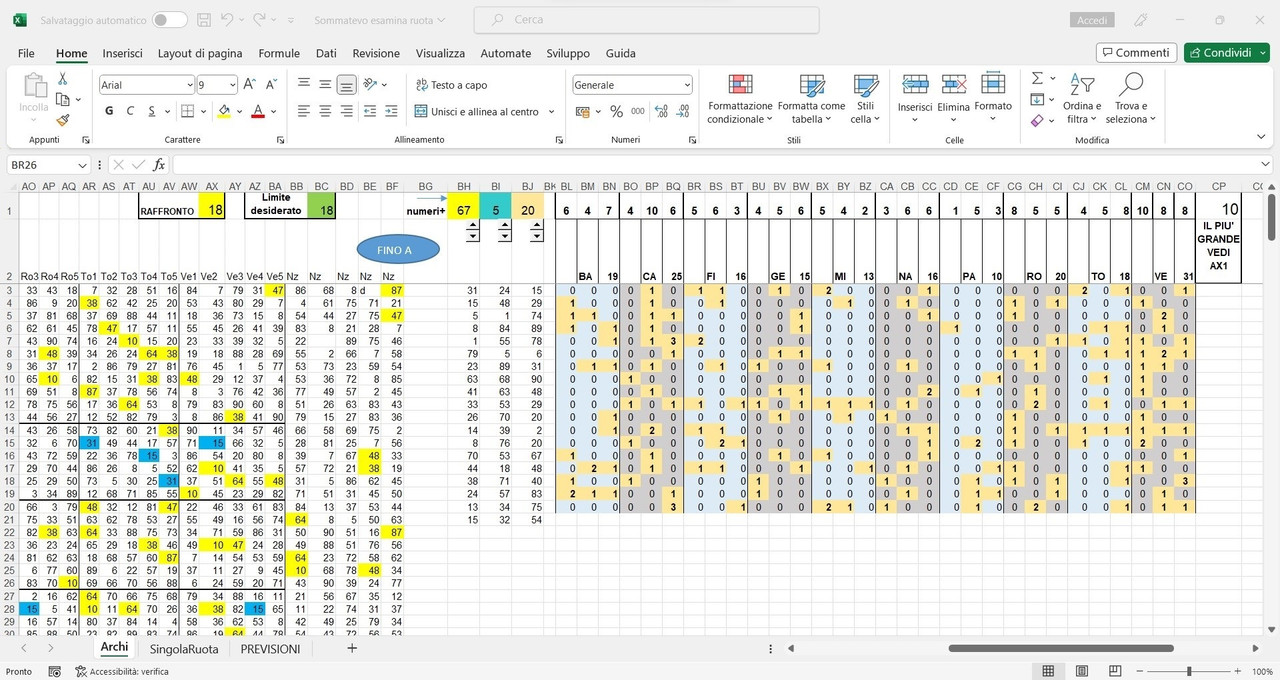
Task: Click Formato cells button
Action: click(x=993, y=98)
